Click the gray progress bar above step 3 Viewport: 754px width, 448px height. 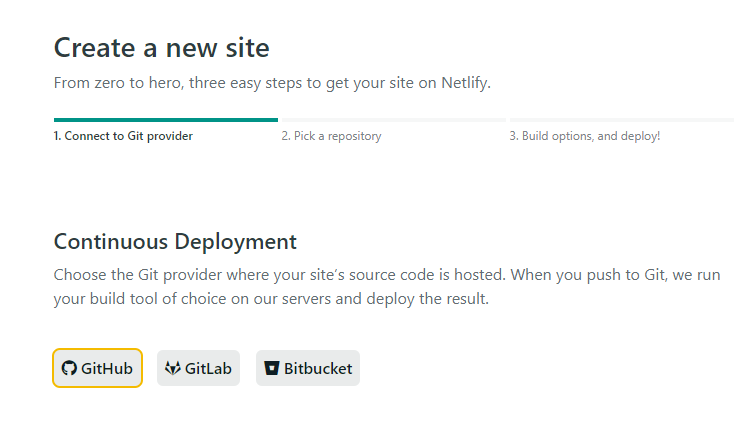[x=620, y=120]
